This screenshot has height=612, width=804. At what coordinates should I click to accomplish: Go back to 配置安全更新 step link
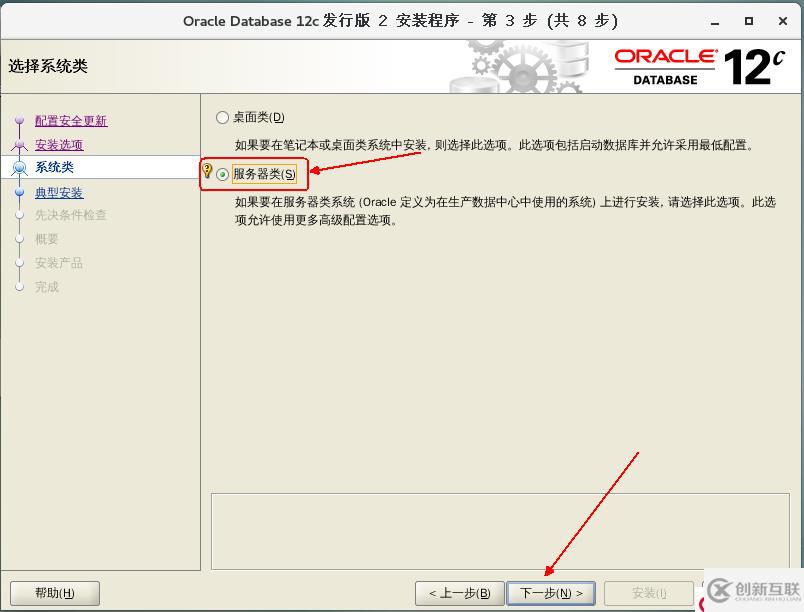[x=71, y=120]
